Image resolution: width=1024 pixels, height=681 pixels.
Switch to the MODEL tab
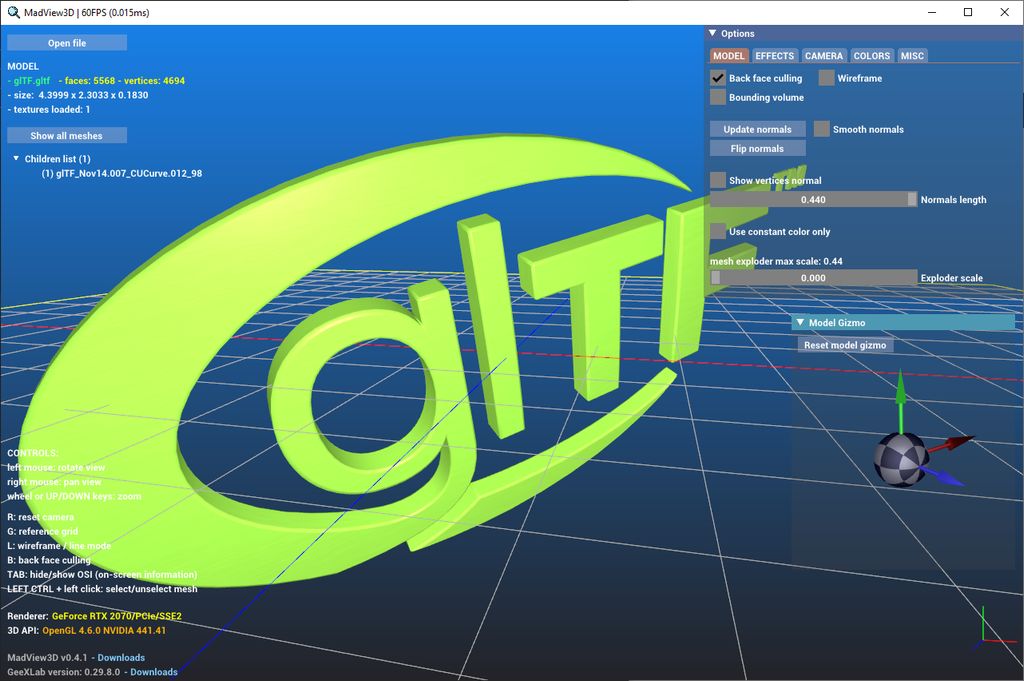[729, 56]
